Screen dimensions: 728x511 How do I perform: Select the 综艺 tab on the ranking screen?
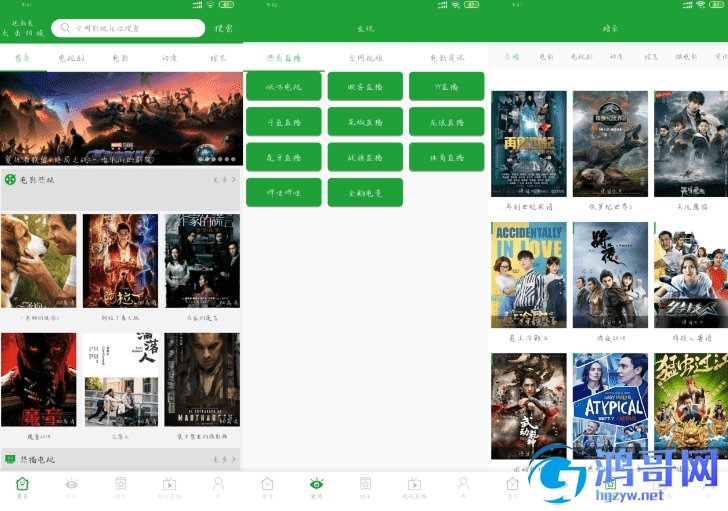click(651, 57)
